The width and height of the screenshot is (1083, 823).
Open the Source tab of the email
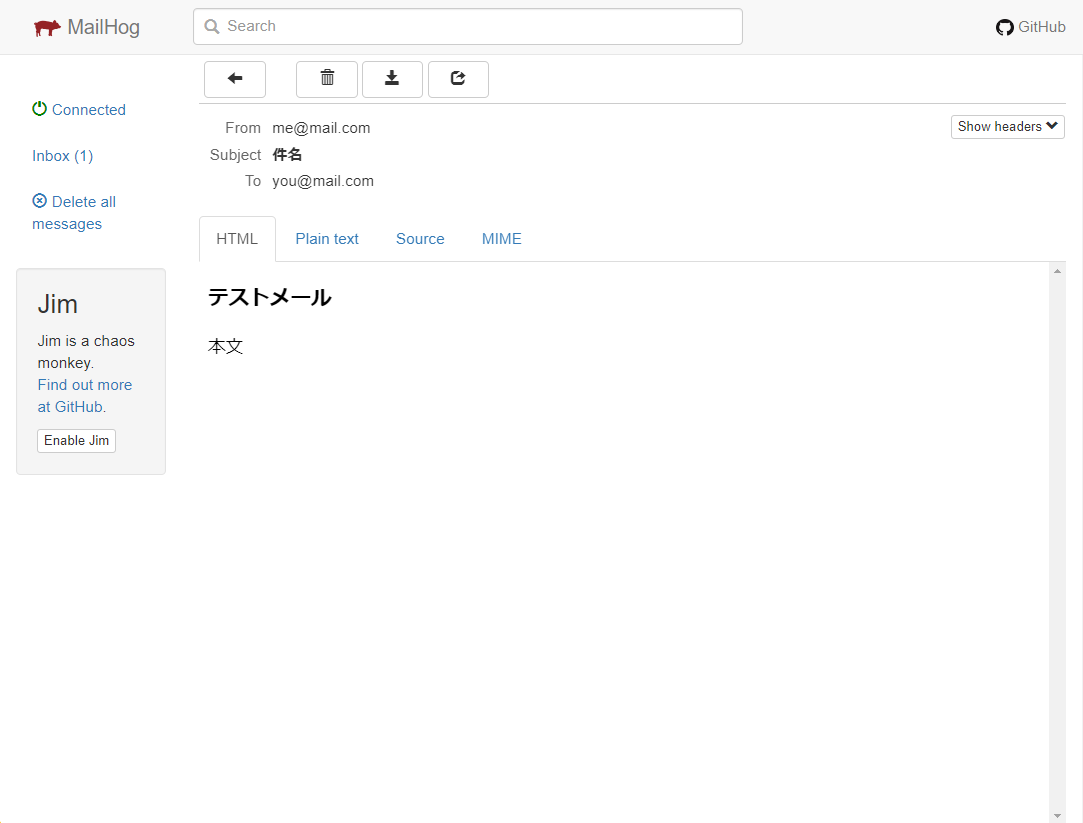pyautogui.click(x=419, y=238)
